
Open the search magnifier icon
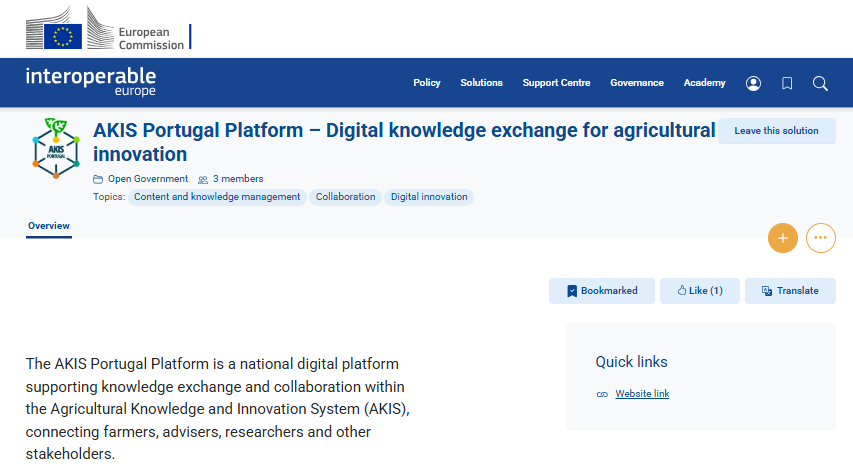click(x=820, y=83)
